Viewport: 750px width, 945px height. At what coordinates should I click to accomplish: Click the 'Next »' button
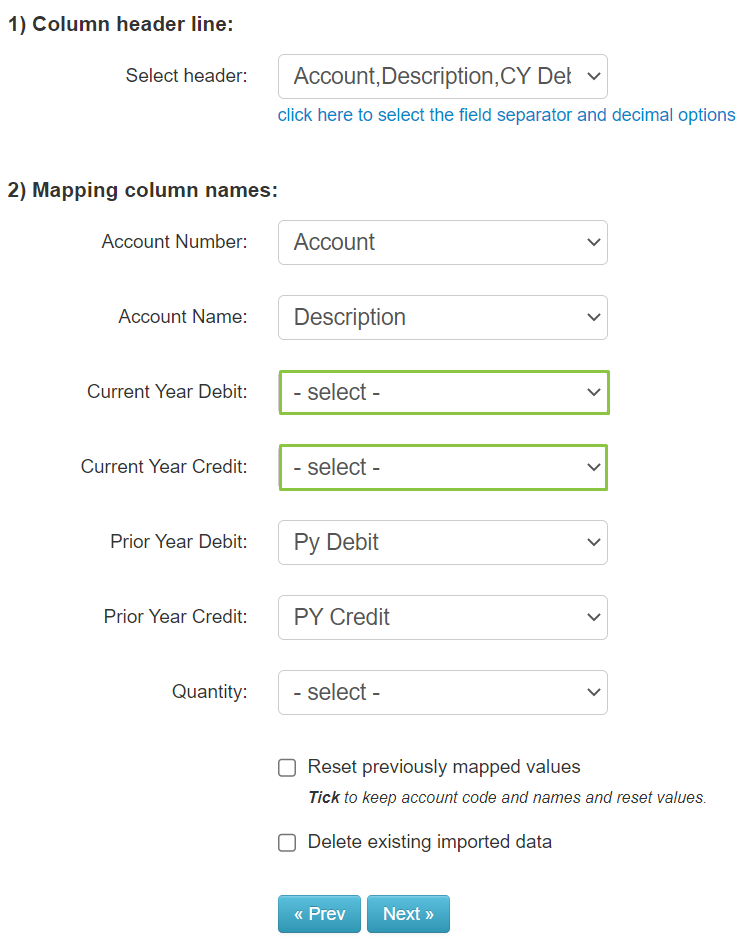pyautogui.click(x=408, y=913)
